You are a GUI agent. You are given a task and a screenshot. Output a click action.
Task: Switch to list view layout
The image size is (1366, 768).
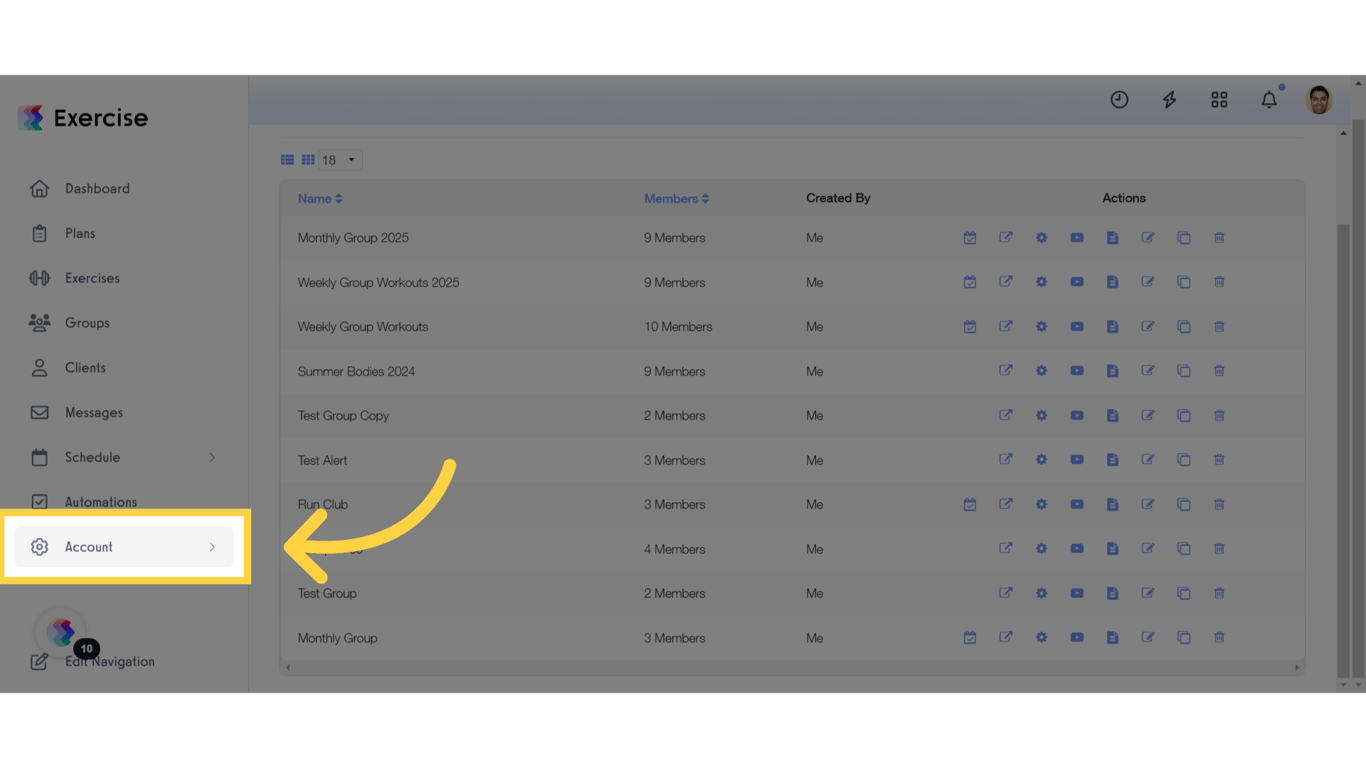(287, 160)
